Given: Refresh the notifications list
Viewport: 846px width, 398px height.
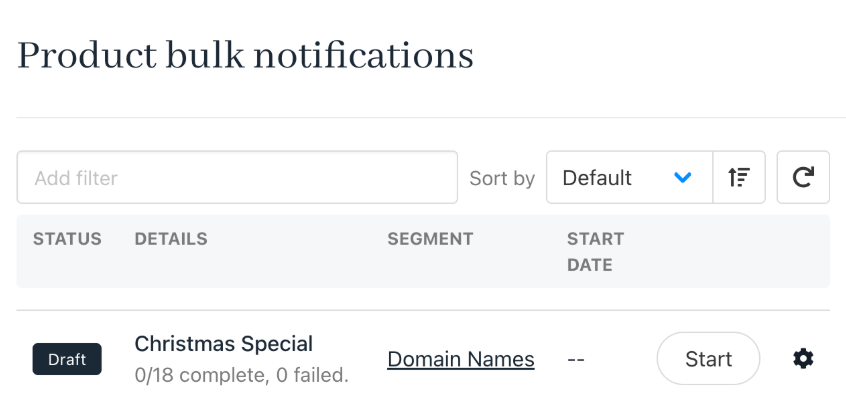Looking at the screenshot, I should click(803, 177).
